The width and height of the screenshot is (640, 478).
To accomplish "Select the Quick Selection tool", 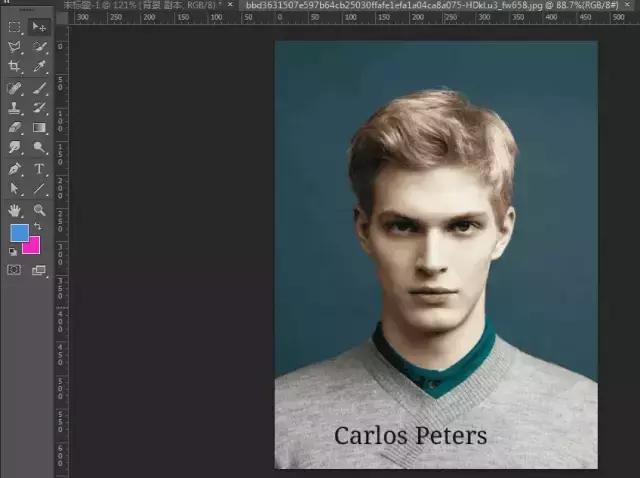I will [x=39, y=47].
